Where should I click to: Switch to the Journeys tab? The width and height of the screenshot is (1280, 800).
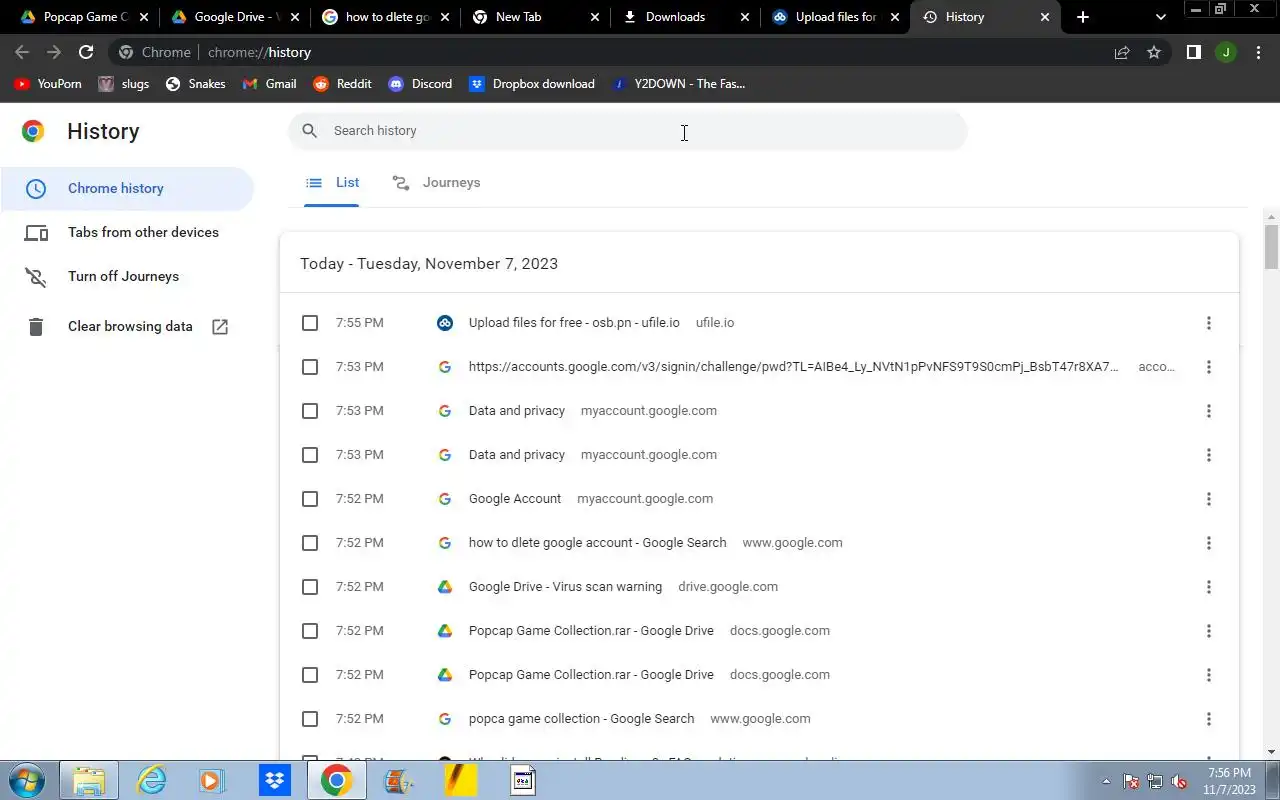pyautogui.click(x=436, y=183)
